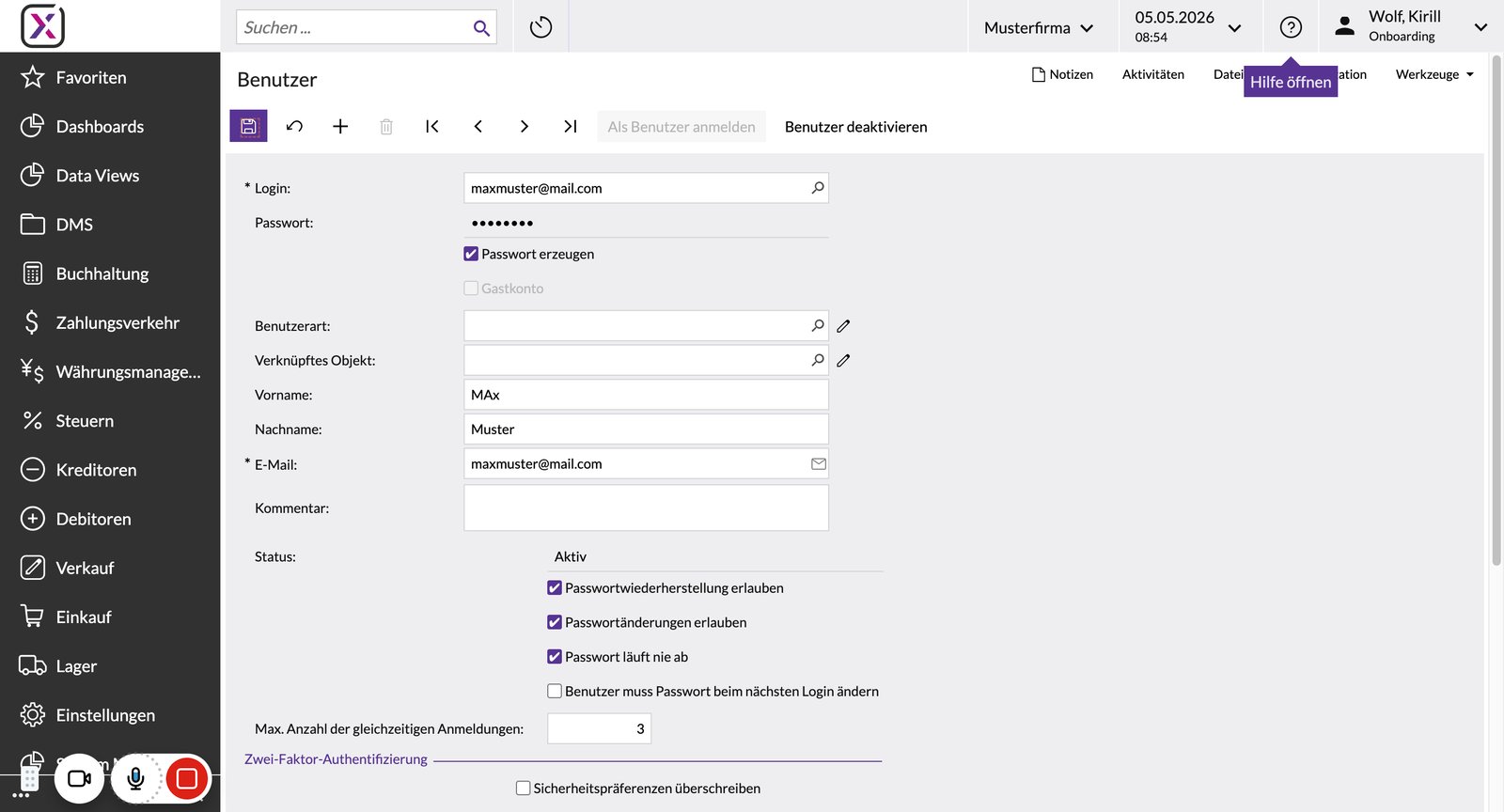Edit Benutzerart with the pencil icon
The image size is (1504, 812).
[843, 326]
